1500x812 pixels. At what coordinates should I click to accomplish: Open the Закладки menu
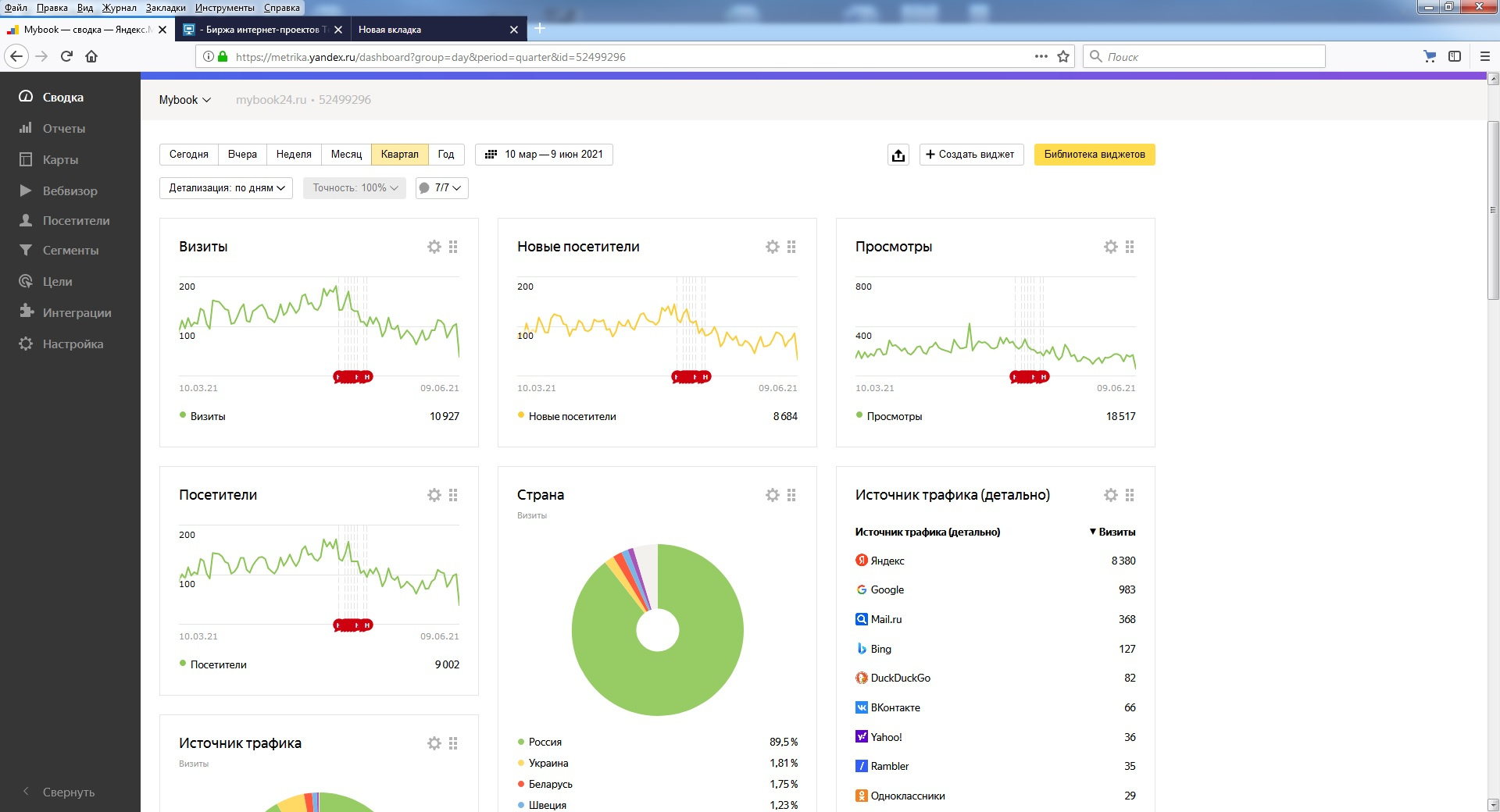pyautogui.click(x=166, y=8)
